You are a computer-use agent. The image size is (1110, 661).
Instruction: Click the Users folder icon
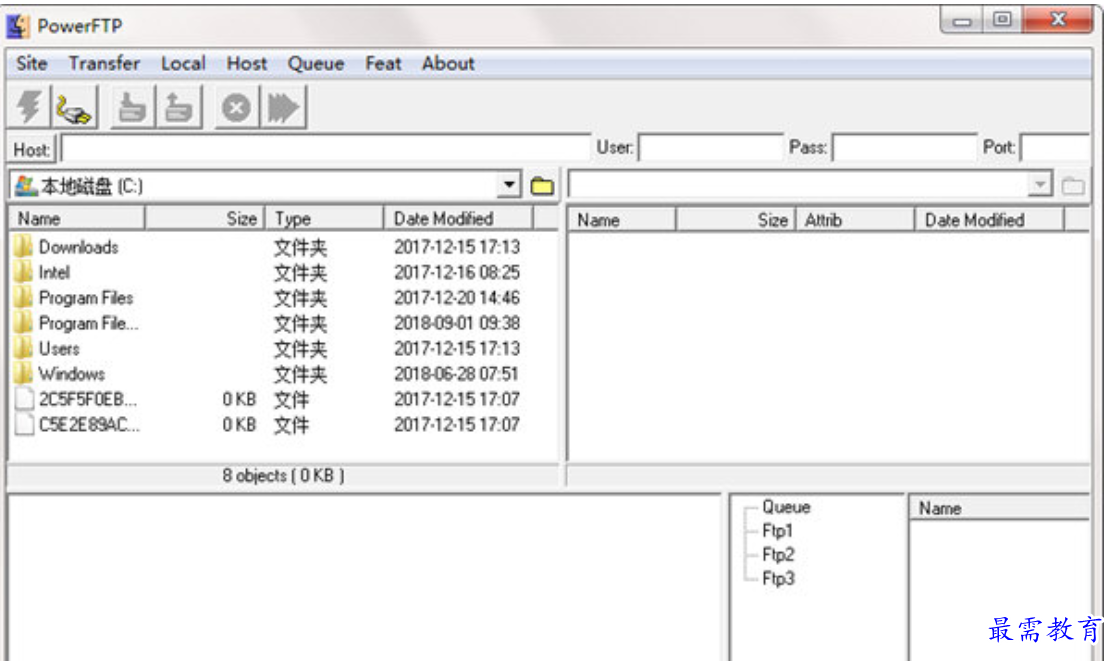[x=23, y=348]
